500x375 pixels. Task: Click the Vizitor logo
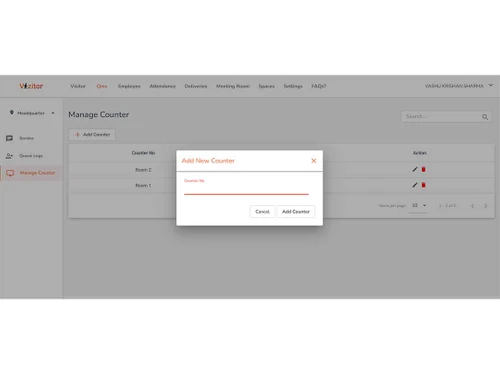[31, 86]
